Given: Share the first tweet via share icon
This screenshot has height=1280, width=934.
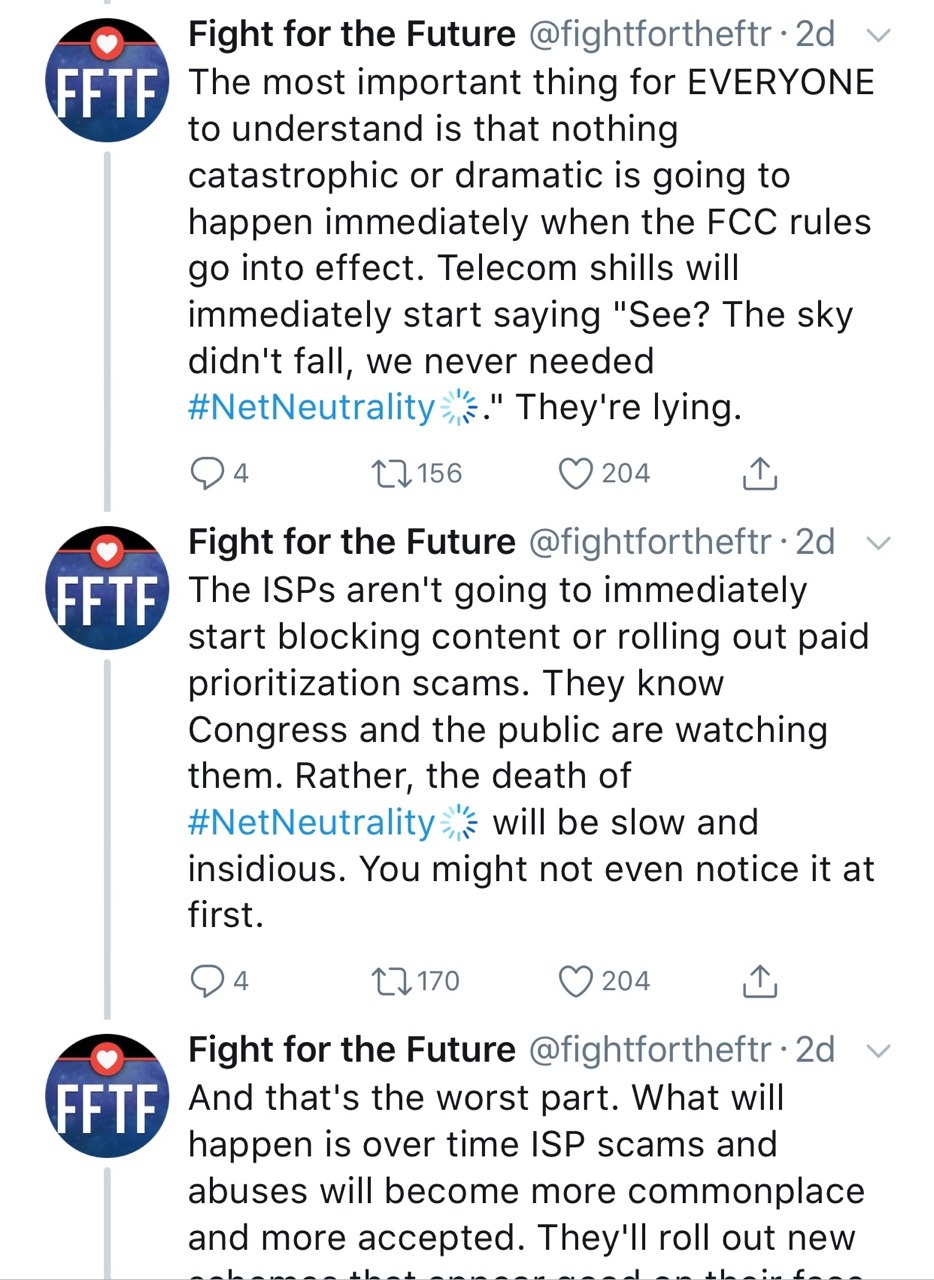Looking at the screenshot, I should click(x=760, y=473).
